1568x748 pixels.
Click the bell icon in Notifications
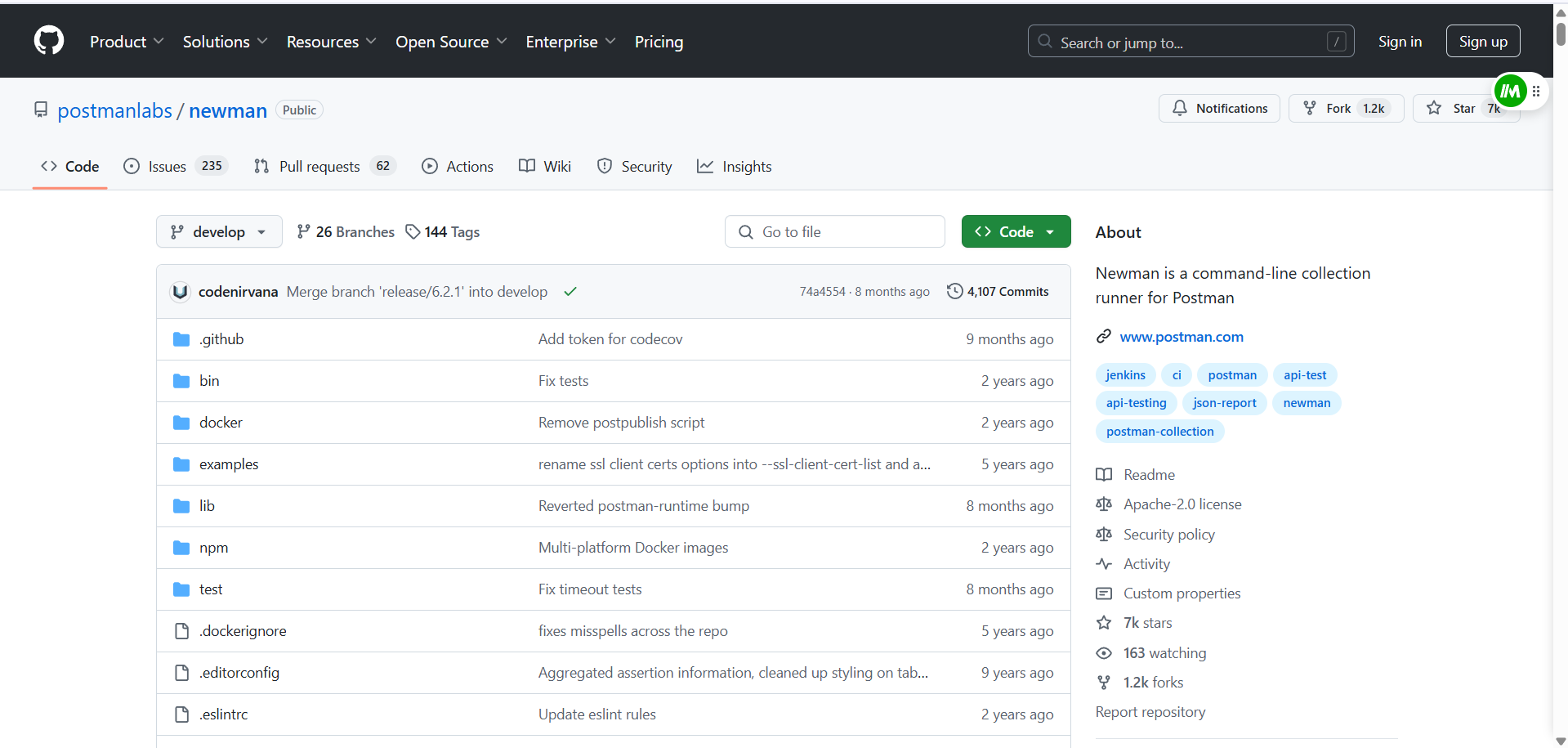tap(1179, 108)
